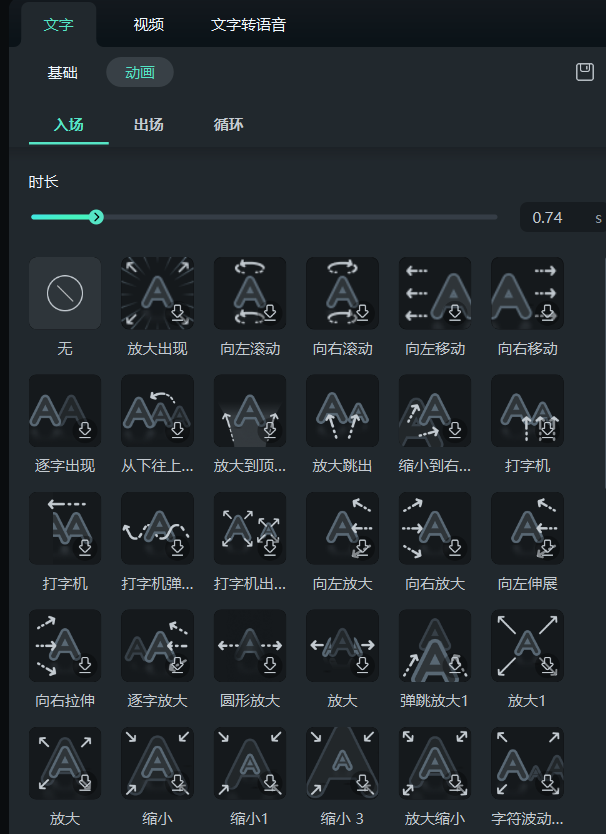Select the 向左放大 entrance animation
This screenshot has width=606, height=834.
tap(342, 528)
